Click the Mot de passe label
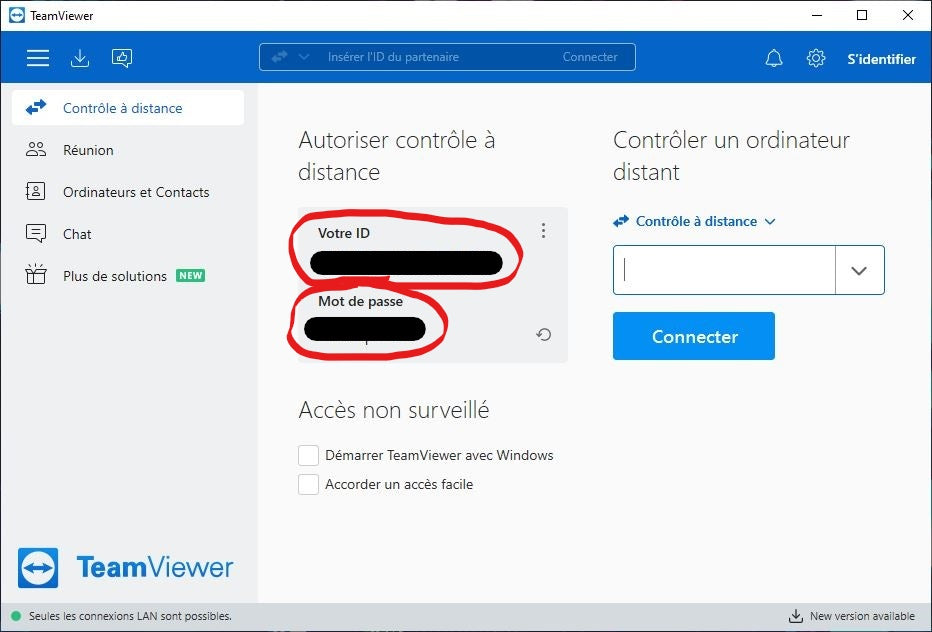932x632 pixels. pos(360,301)
